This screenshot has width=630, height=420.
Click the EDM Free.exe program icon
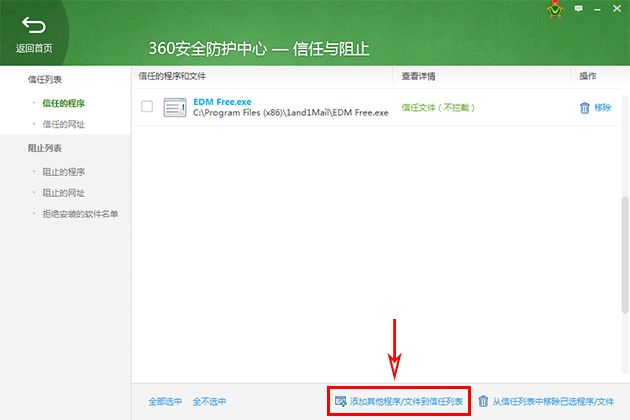[x=175, y=107]
